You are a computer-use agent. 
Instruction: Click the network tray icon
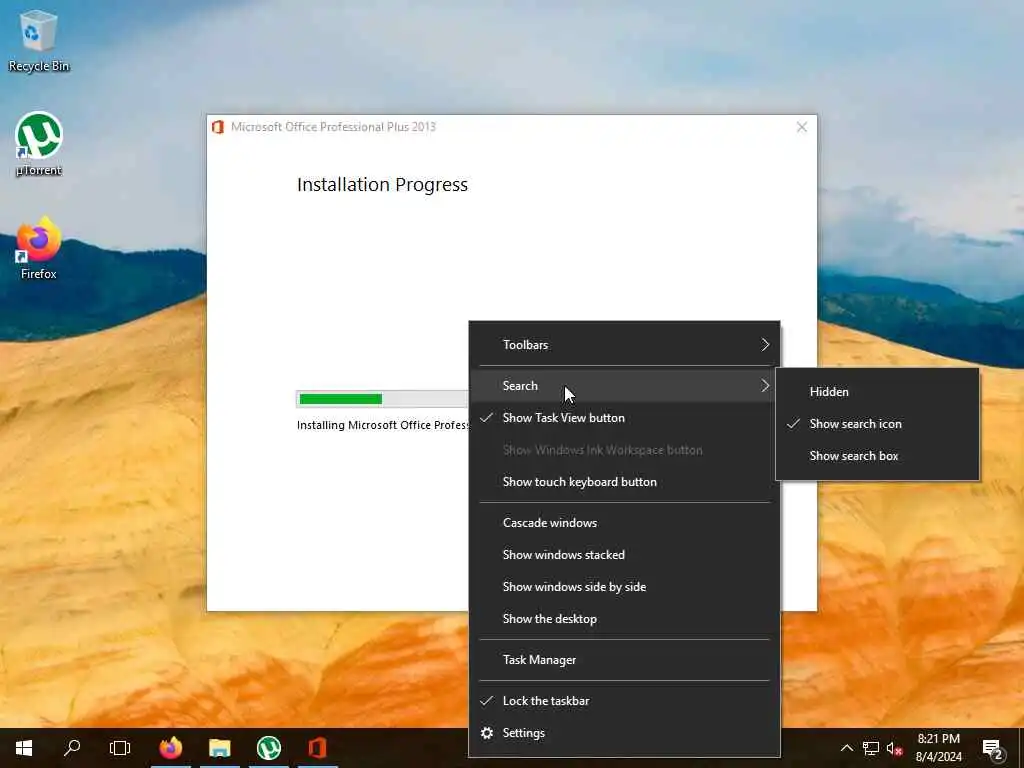click(871, 748)
